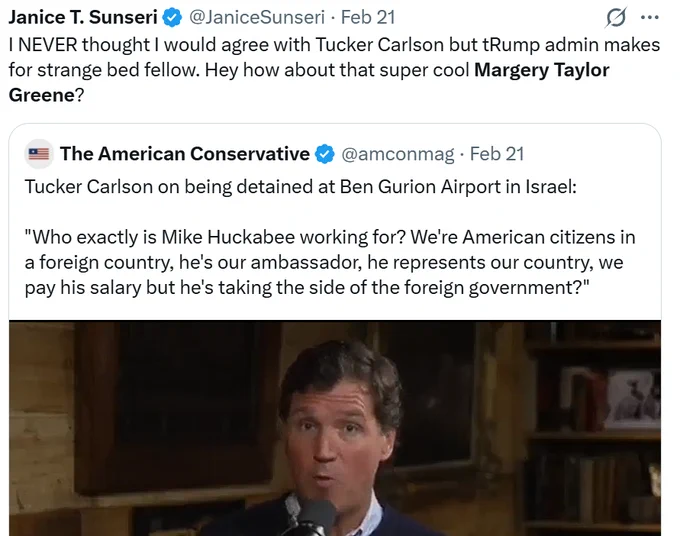This screenshot has height=536, width=680.
Task: Play the Tucker Carlson video thumbnail
Action: (x=335, y=428)
